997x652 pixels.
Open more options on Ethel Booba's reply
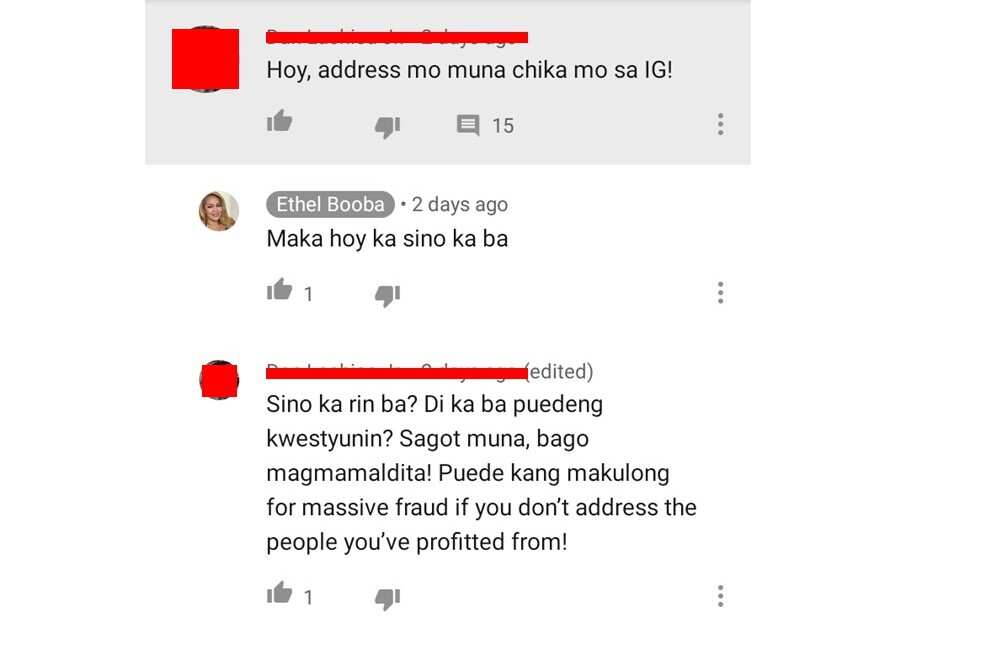(720, 293)
